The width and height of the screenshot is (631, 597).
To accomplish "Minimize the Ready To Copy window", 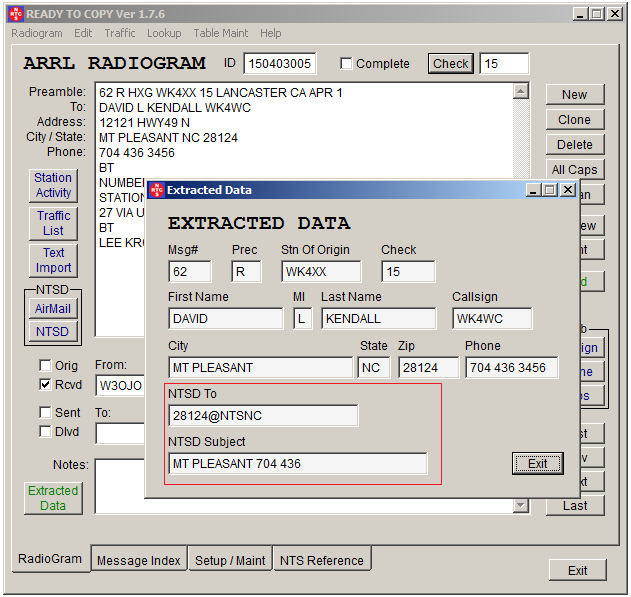I will point(580,14).
